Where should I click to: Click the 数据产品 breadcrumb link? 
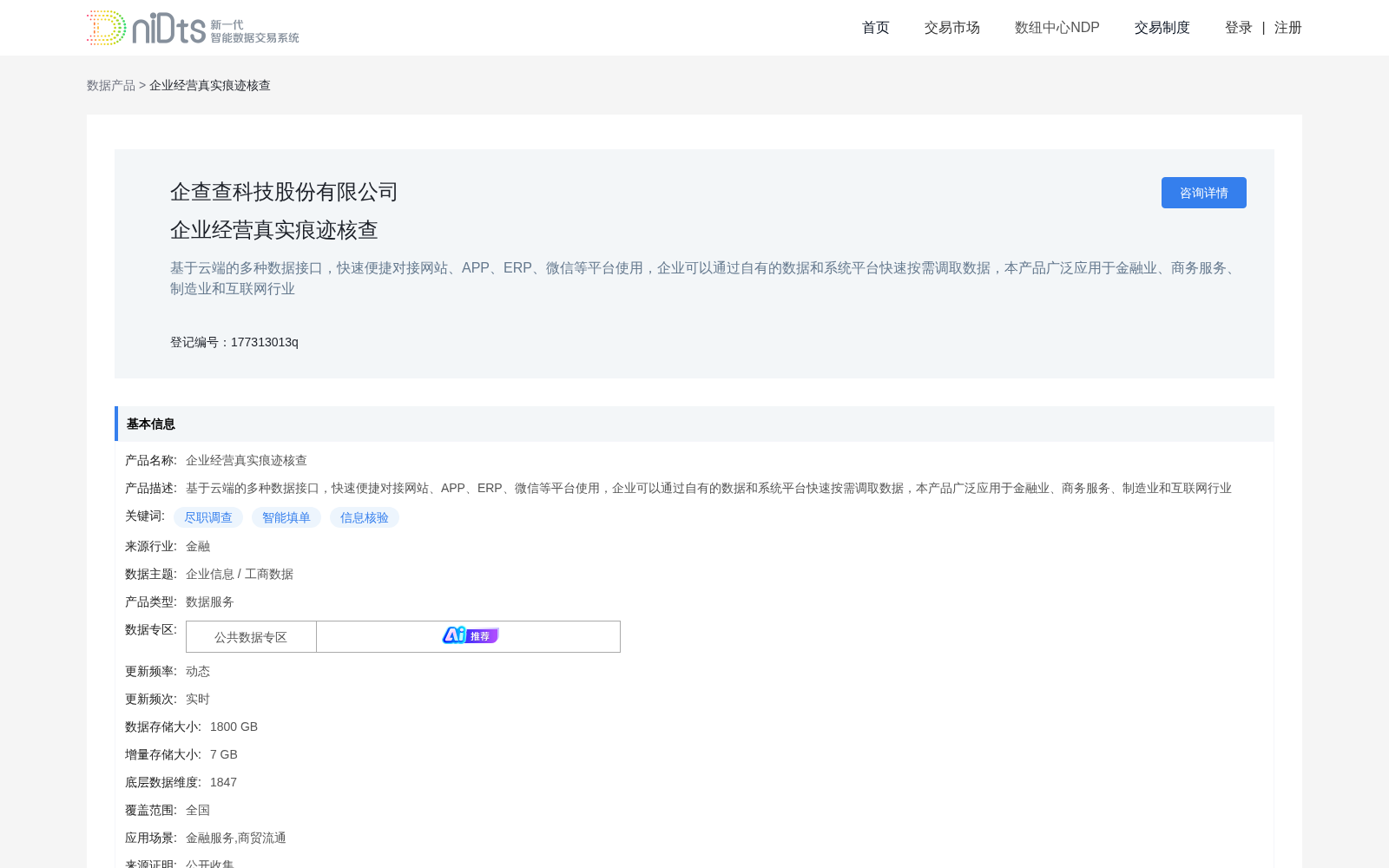[x=111, y=85]
